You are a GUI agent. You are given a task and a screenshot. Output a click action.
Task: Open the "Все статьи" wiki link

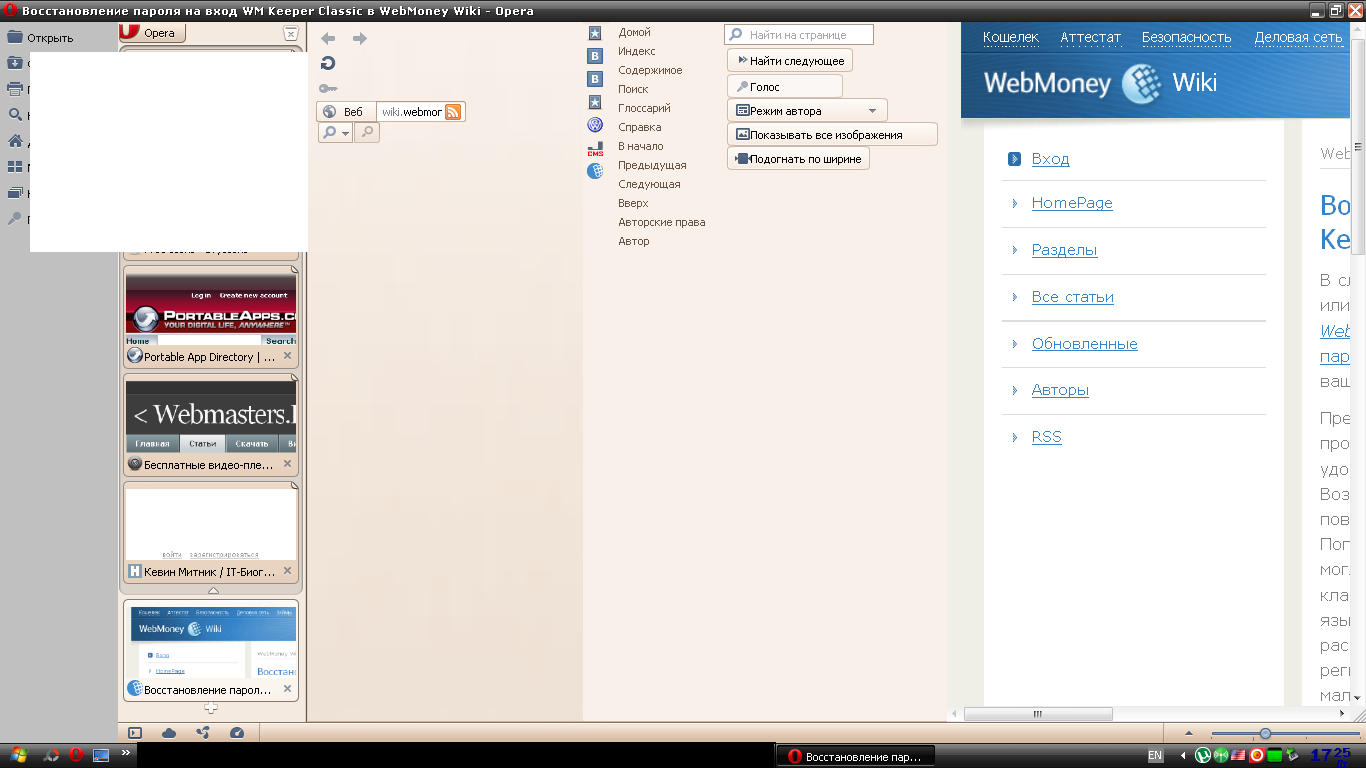(1072, 297)
